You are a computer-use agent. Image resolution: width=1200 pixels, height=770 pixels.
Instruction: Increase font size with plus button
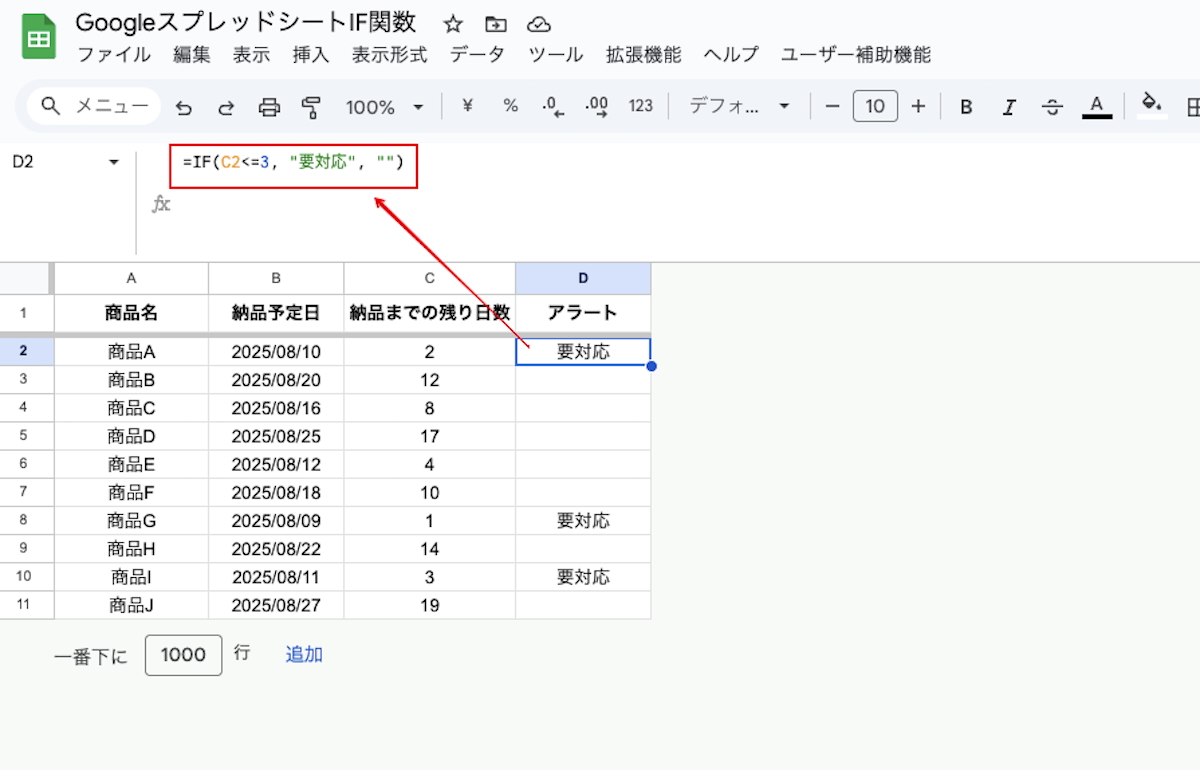tap(918, 106)
